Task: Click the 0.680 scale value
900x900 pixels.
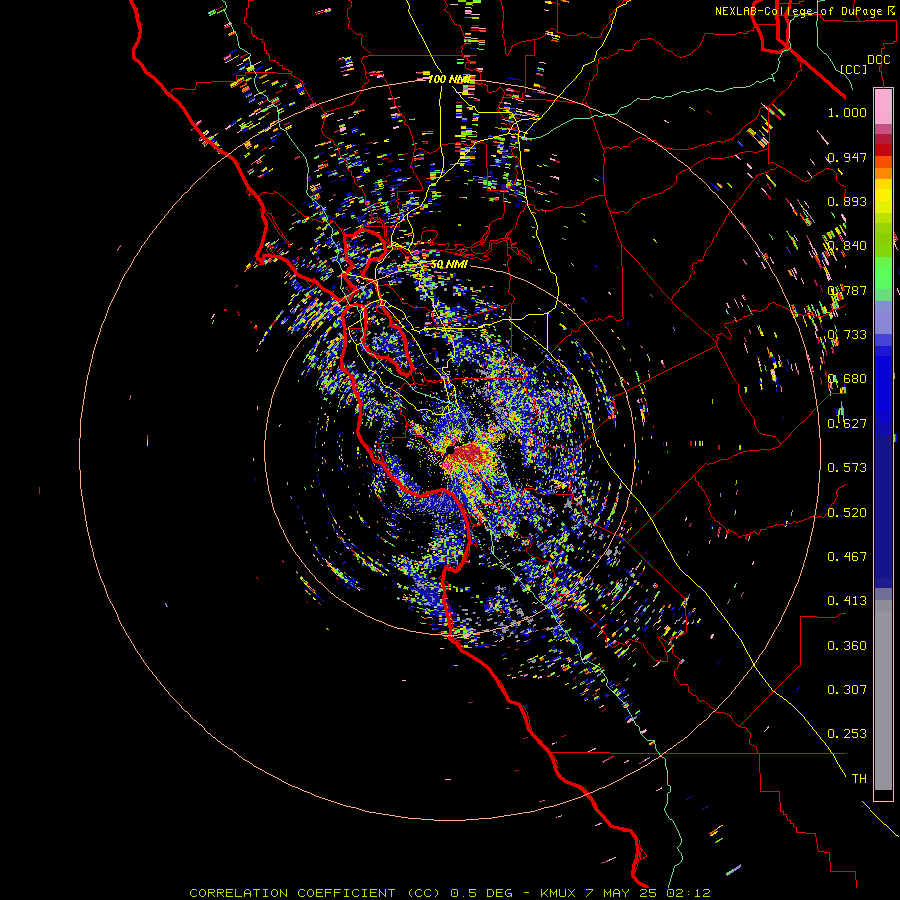Action: (847, 379)
